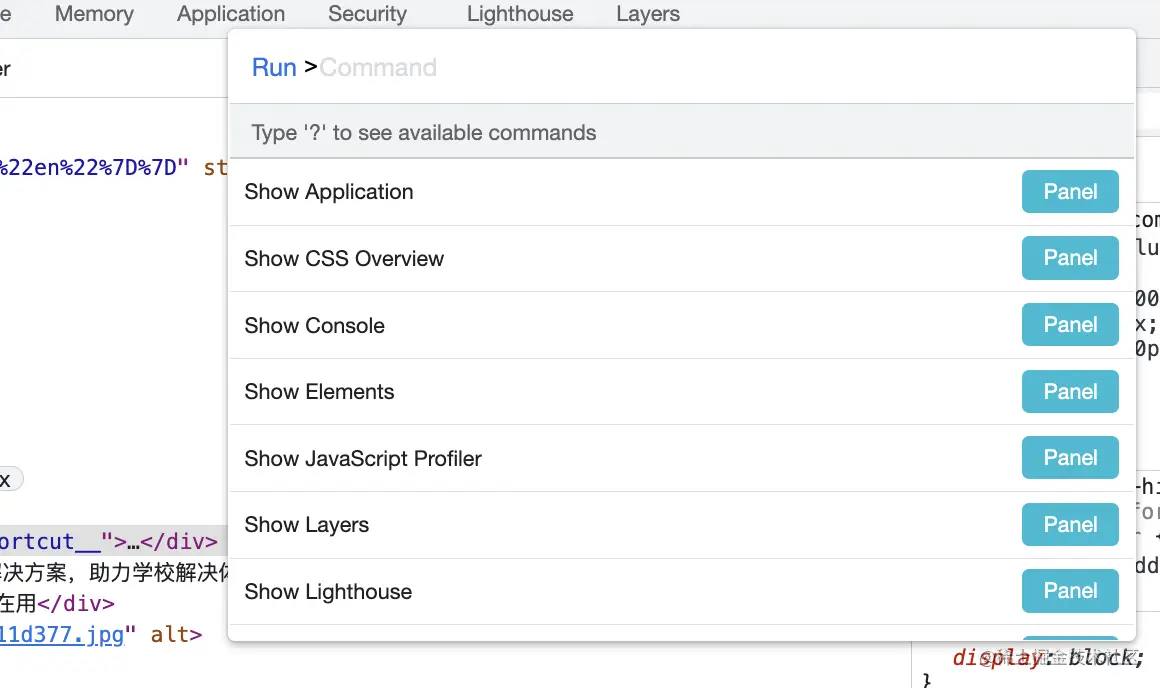Viewport: 1160px width, 688px height.
Task: Choose the Show Application command
Action: pyautogui.click(x=329, y=192)
